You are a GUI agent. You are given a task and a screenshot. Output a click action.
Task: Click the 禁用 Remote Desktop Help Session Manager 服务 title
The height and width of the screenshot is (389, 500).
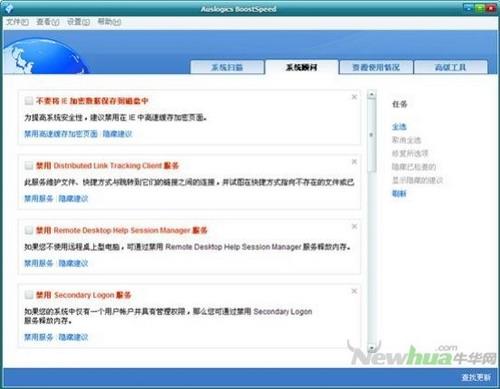pos(122,230)
